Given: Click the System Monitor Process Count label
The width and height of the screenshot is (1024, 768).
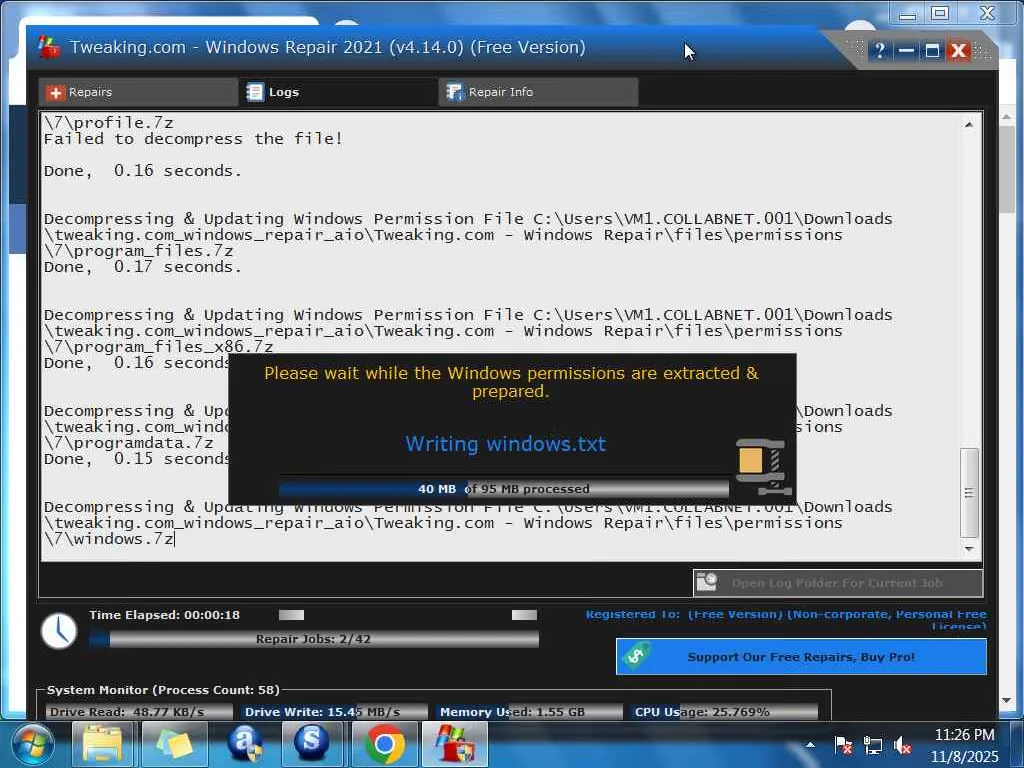Looking at the screenshot, I should [x=163, y=690].
